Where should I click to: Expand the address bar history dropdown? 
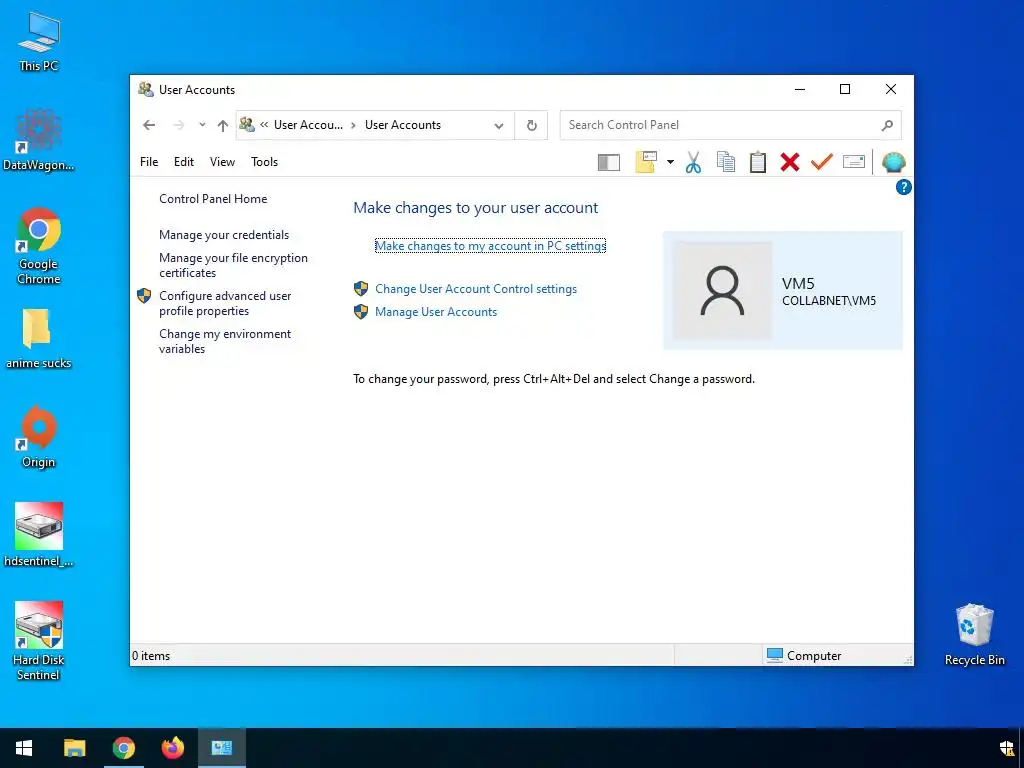coord(499,125)
